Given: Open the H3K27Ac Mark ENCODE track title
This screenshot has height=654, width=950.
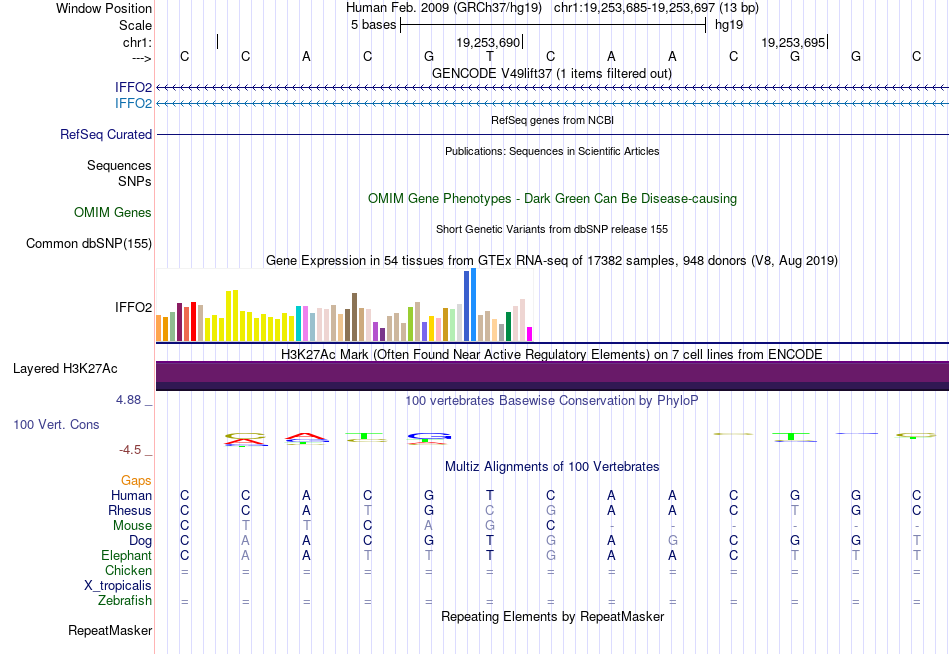Looking at the screenshot, I should coord(552,354).
